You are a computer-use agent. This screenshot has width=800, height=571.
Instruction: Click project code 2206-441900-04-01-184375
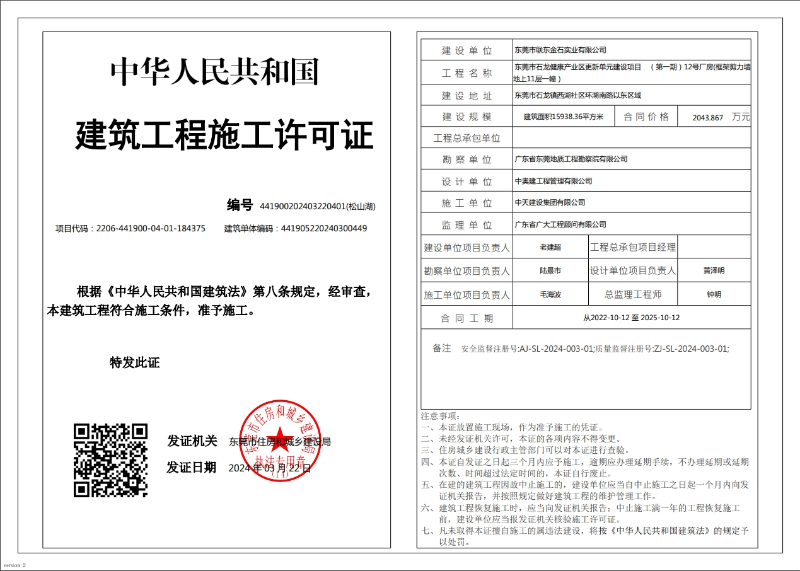(x=151, y=228)
